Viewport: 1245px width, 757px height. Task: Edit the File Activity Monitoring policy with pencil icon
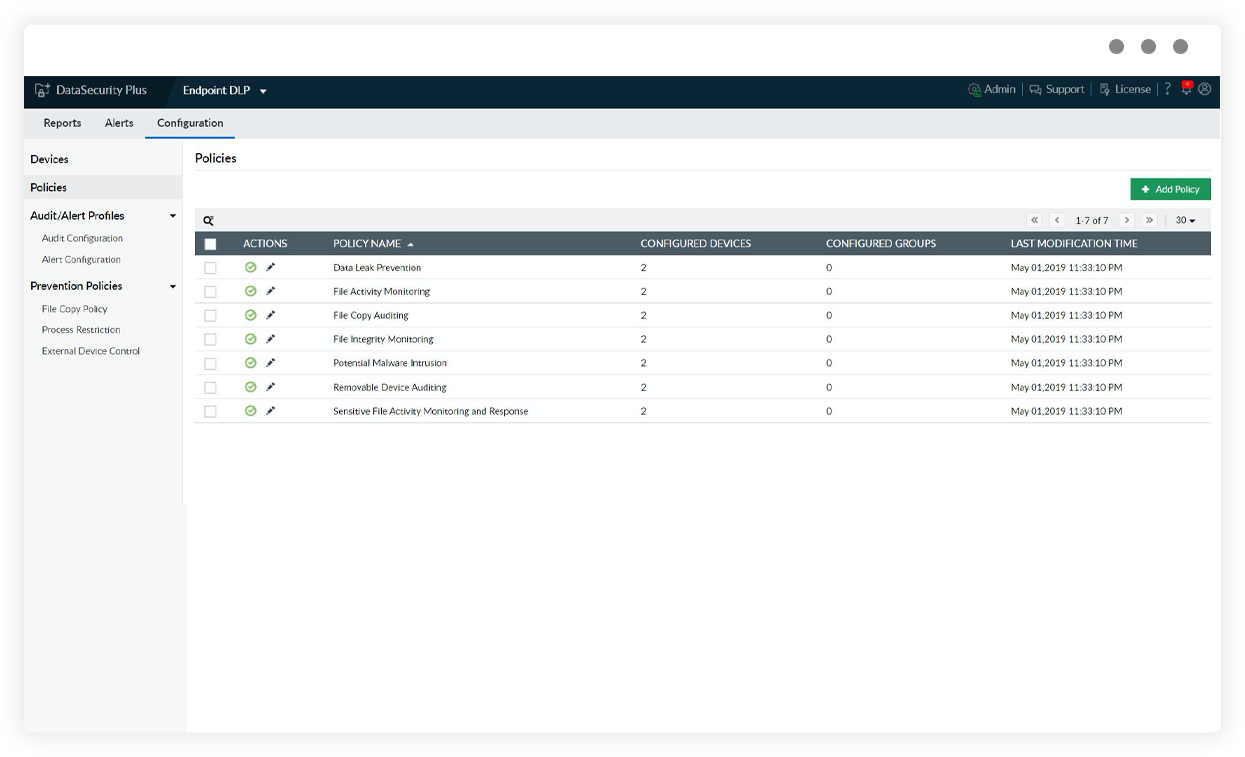(x=271, y=291)
